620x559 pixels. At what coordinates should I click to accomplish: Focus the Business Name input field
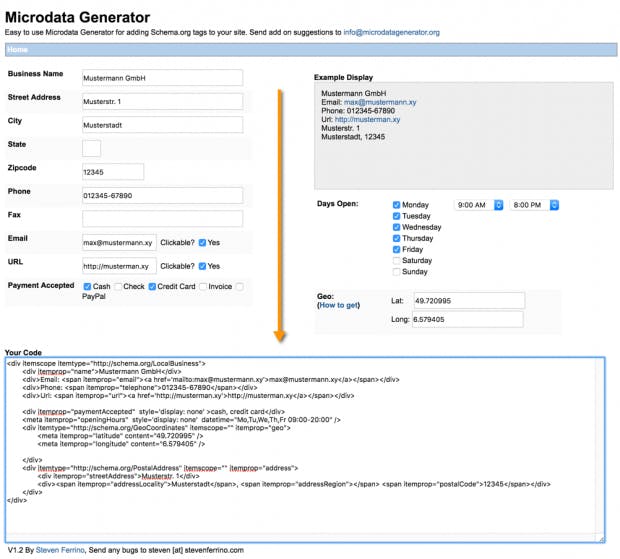point(162,78)
